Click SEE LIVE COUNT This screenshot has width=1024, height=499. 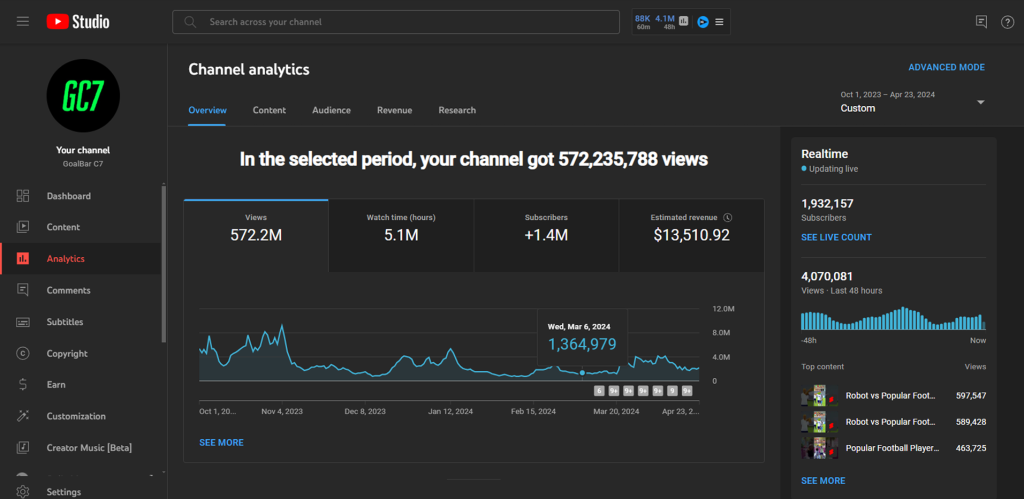[x=836, y=237]
